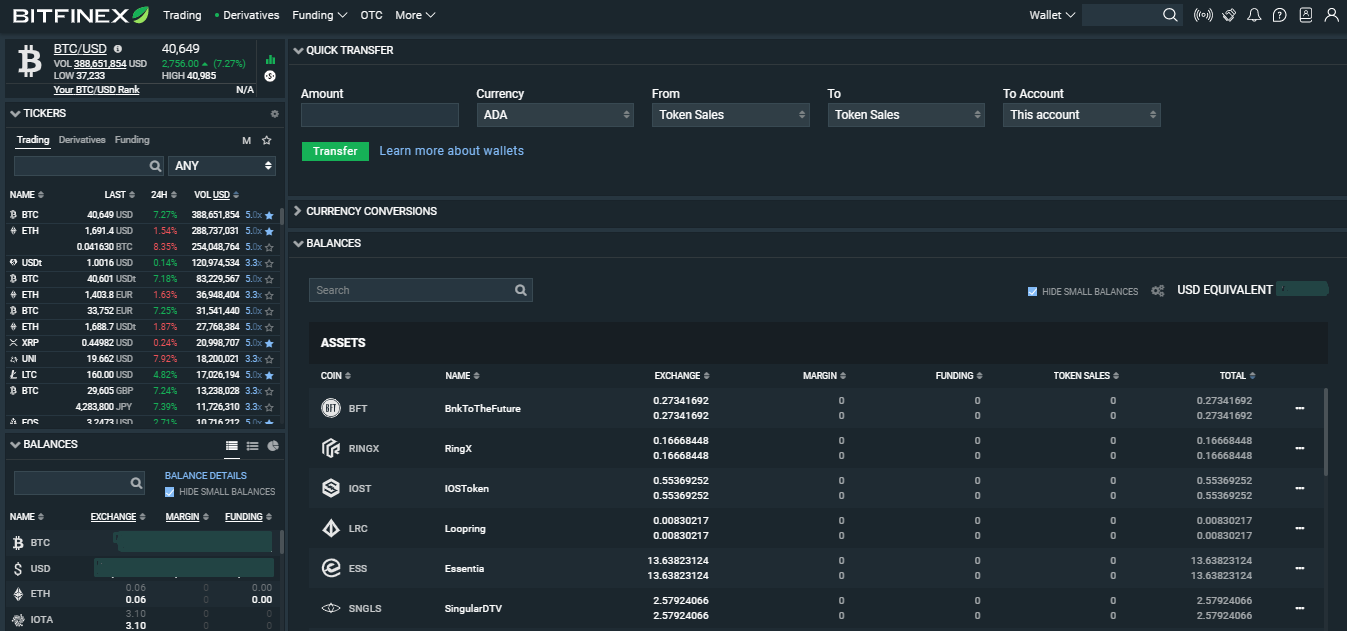Viewport: 1347px width, 631px height.
Task: Click the green bar chart icon
Action: pos(270,59)
